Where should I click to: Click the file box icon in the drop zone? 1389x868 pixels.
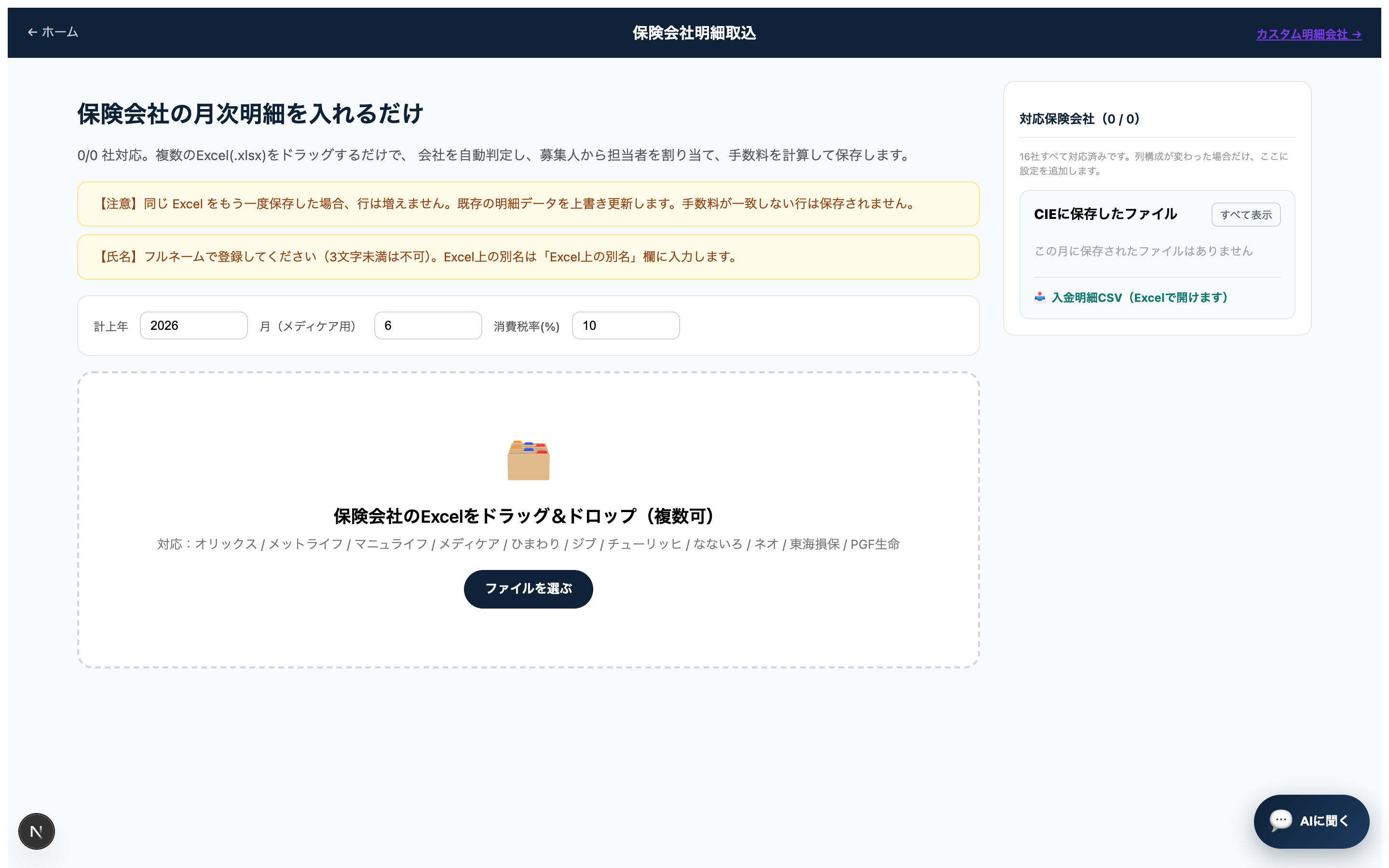[528, 460]
